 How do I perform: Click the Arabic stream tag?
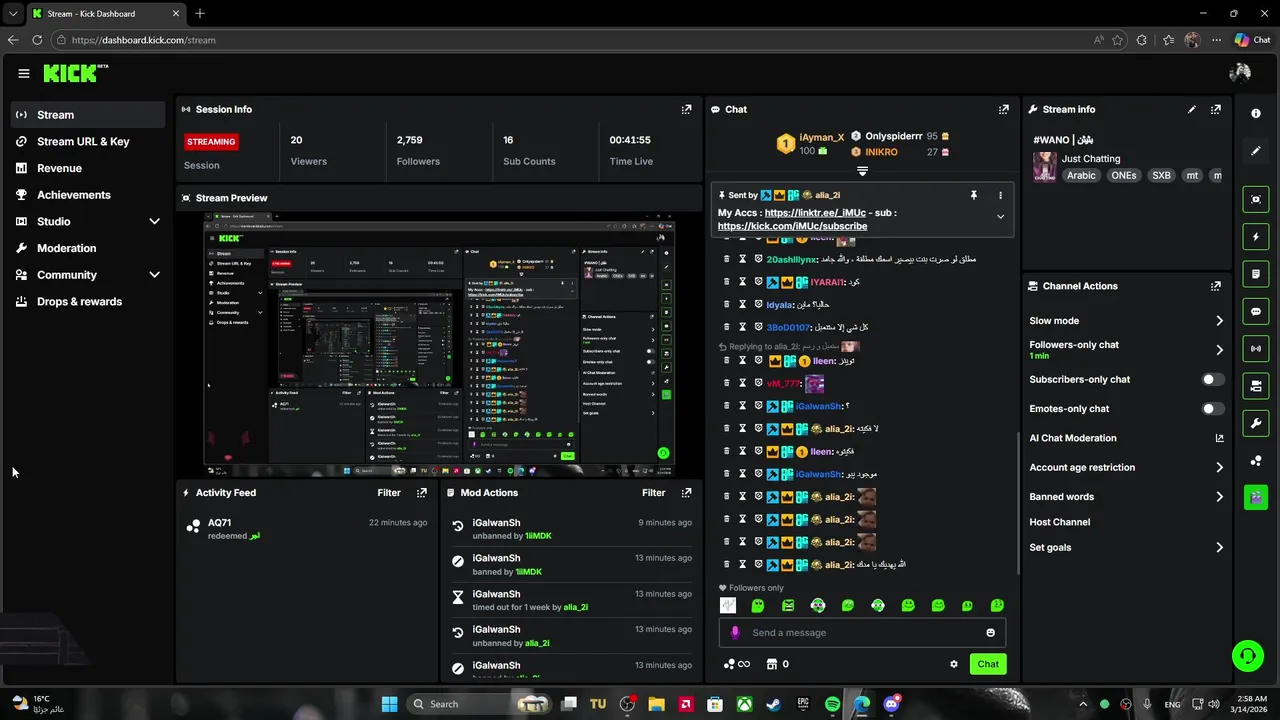1081,175
